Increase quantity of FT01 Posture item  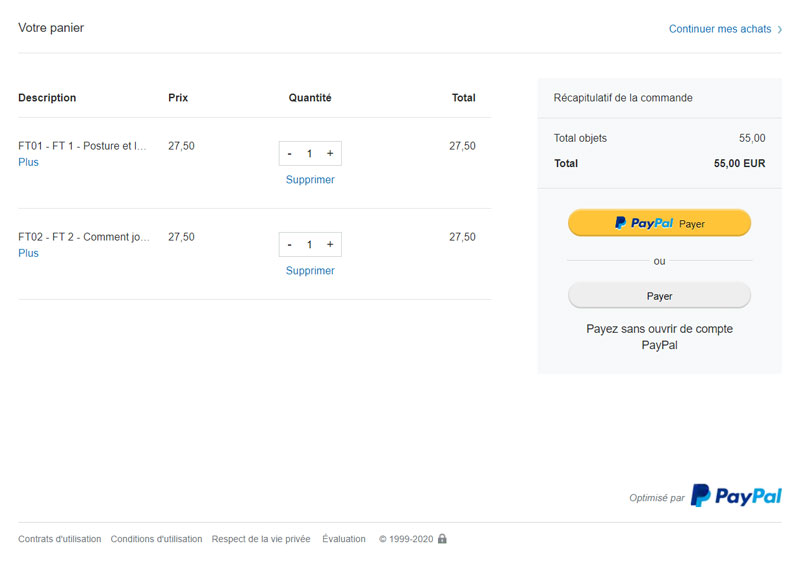tap(330, 153)
